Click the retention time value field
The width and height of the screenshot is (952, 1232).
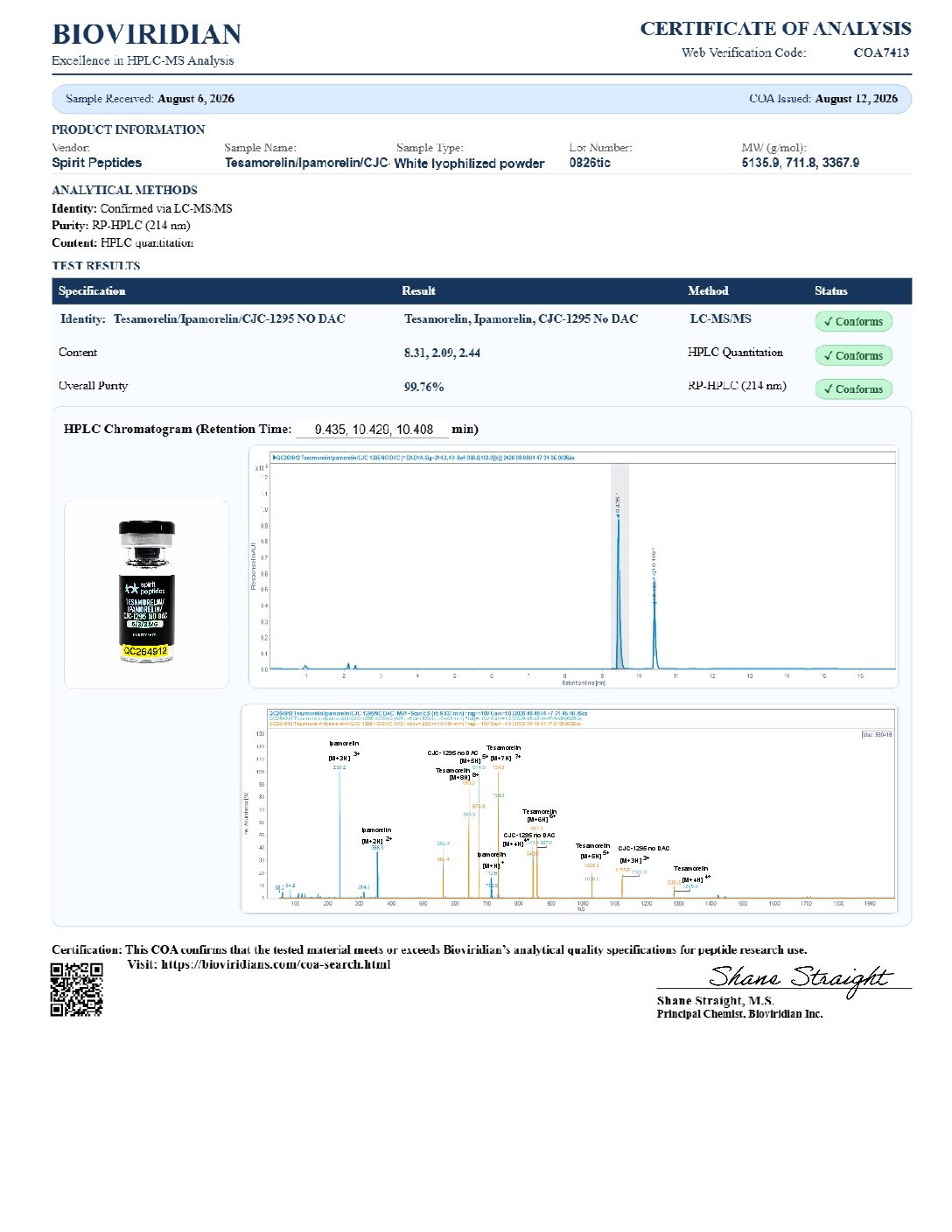click(373, 430)
